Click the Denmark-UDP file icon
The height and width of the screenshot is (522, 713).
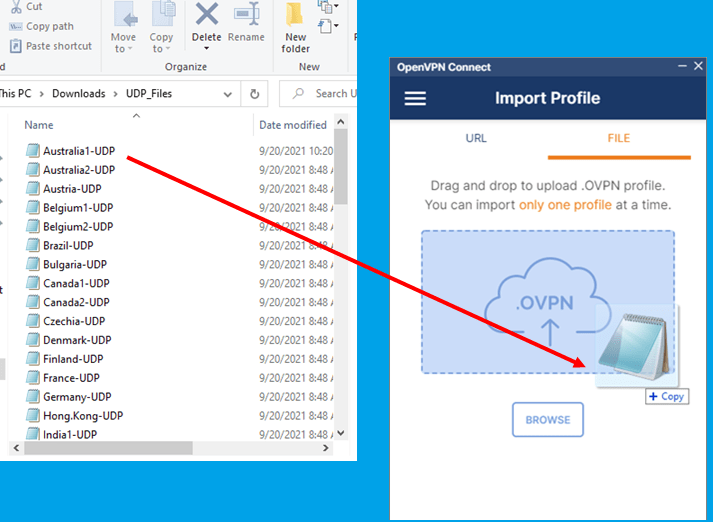(32, 340)
